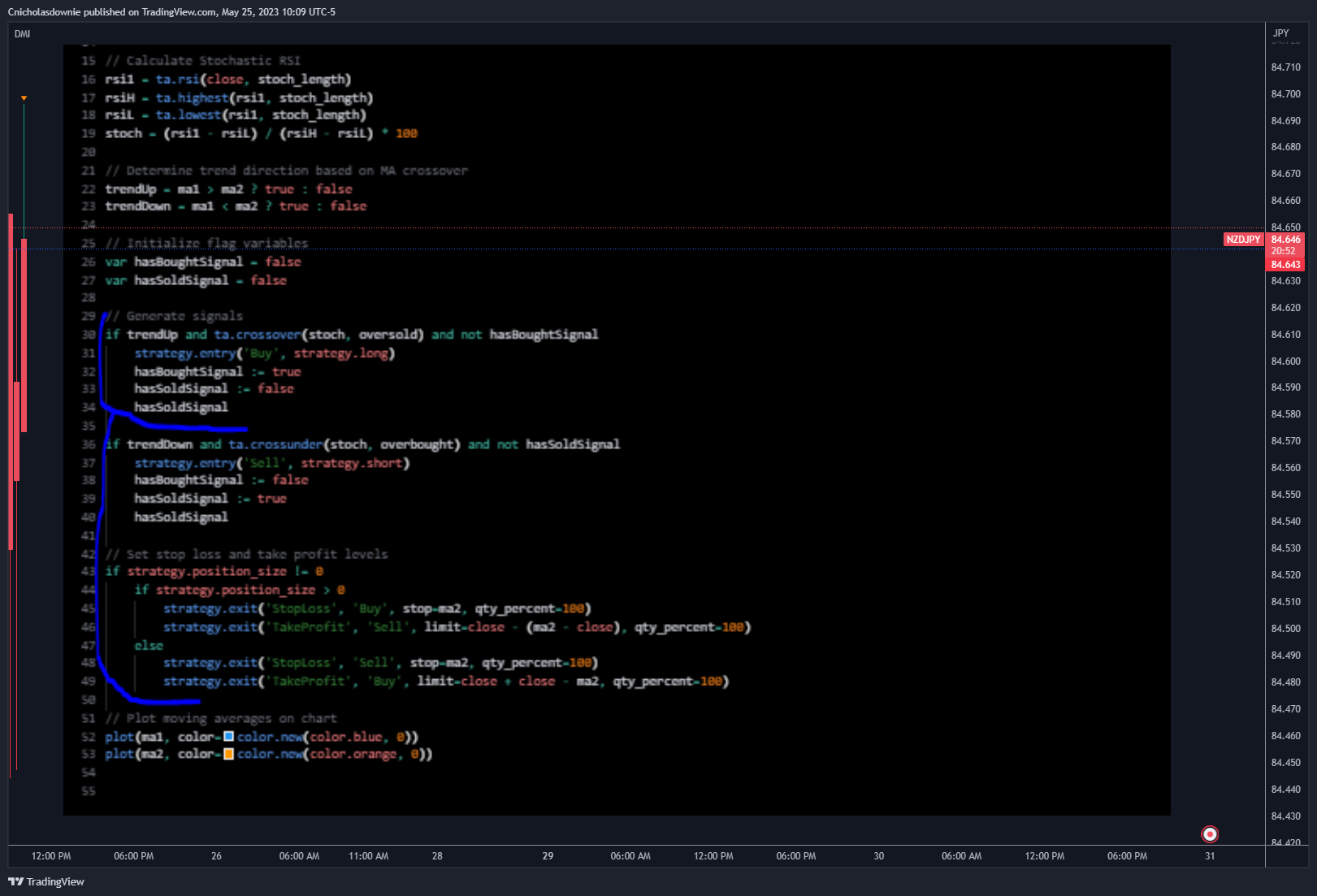Screen dimensions: 1317x896
Task: Click the 'trendUp = ma1 > ma2' code line
Action: pos(228,189)
